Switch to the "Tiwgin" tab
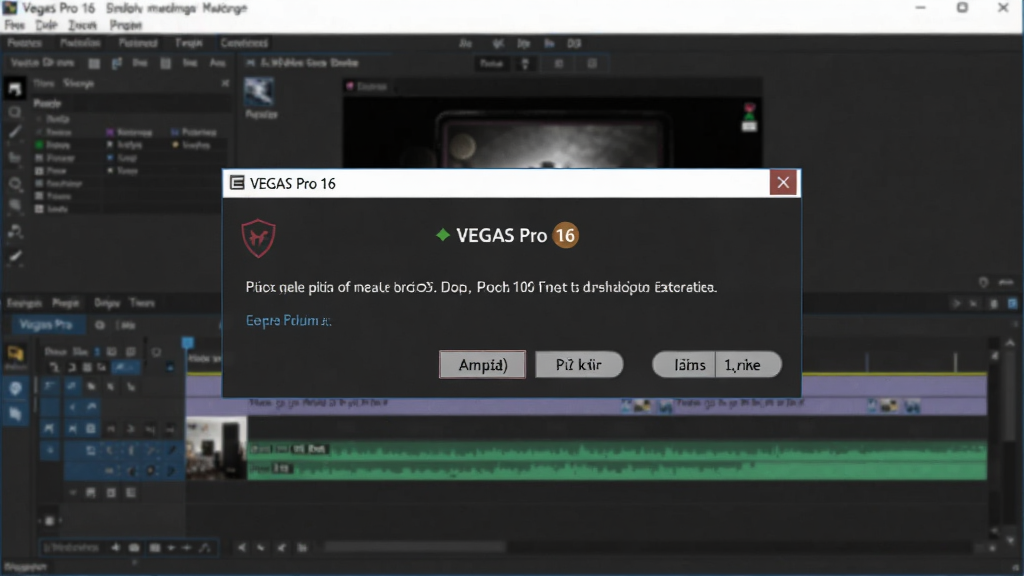 click(x=189, y=43)
